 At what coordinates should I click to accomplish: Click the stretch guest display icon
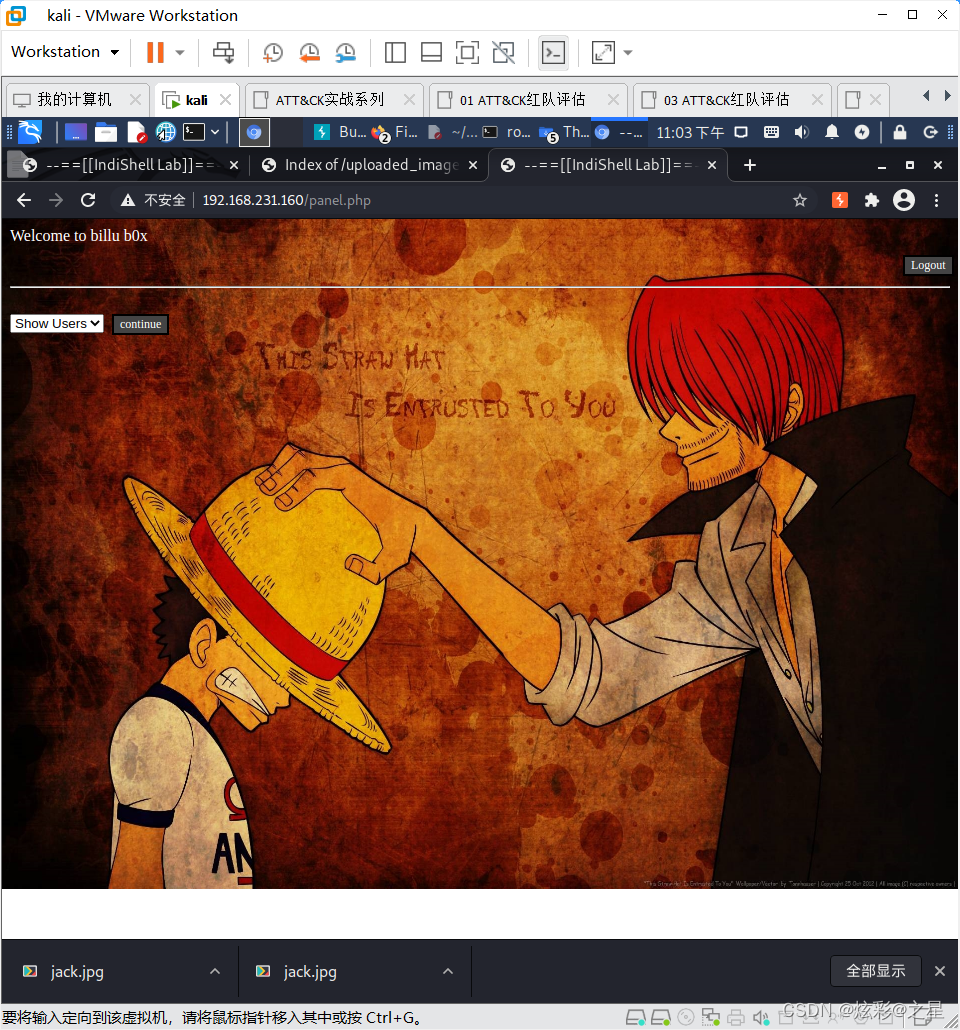click(x=603, y=53)
